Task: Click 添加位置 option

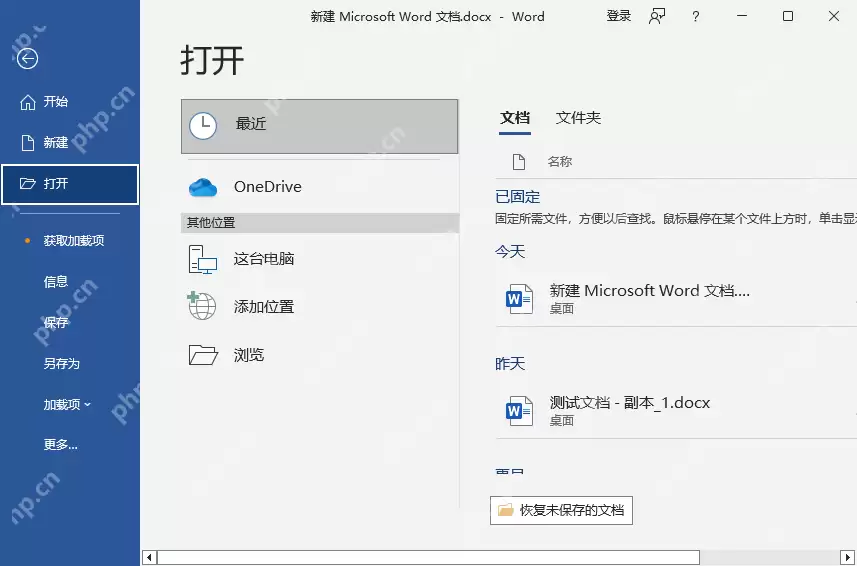Action: [x=319, y=306]
